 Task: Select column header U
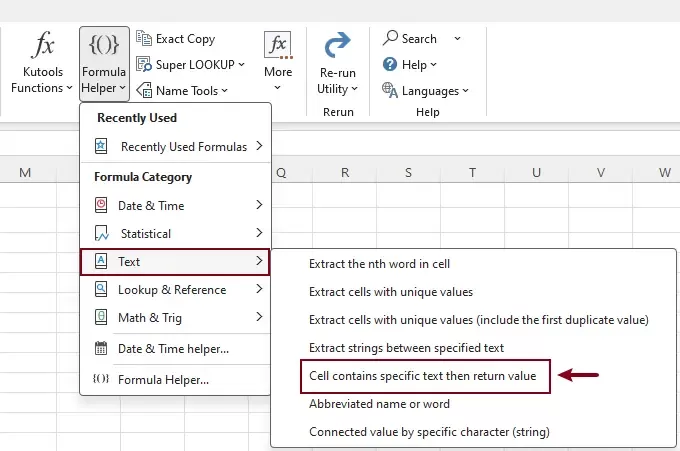coord(536,173)
